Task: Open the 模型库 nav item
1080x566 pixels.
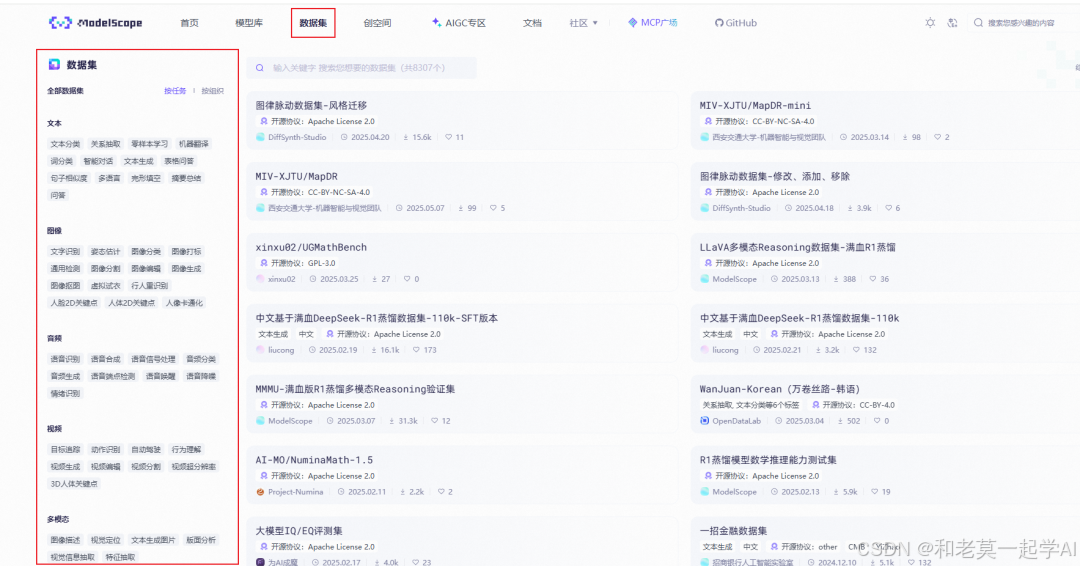Action: coord(249,23)
